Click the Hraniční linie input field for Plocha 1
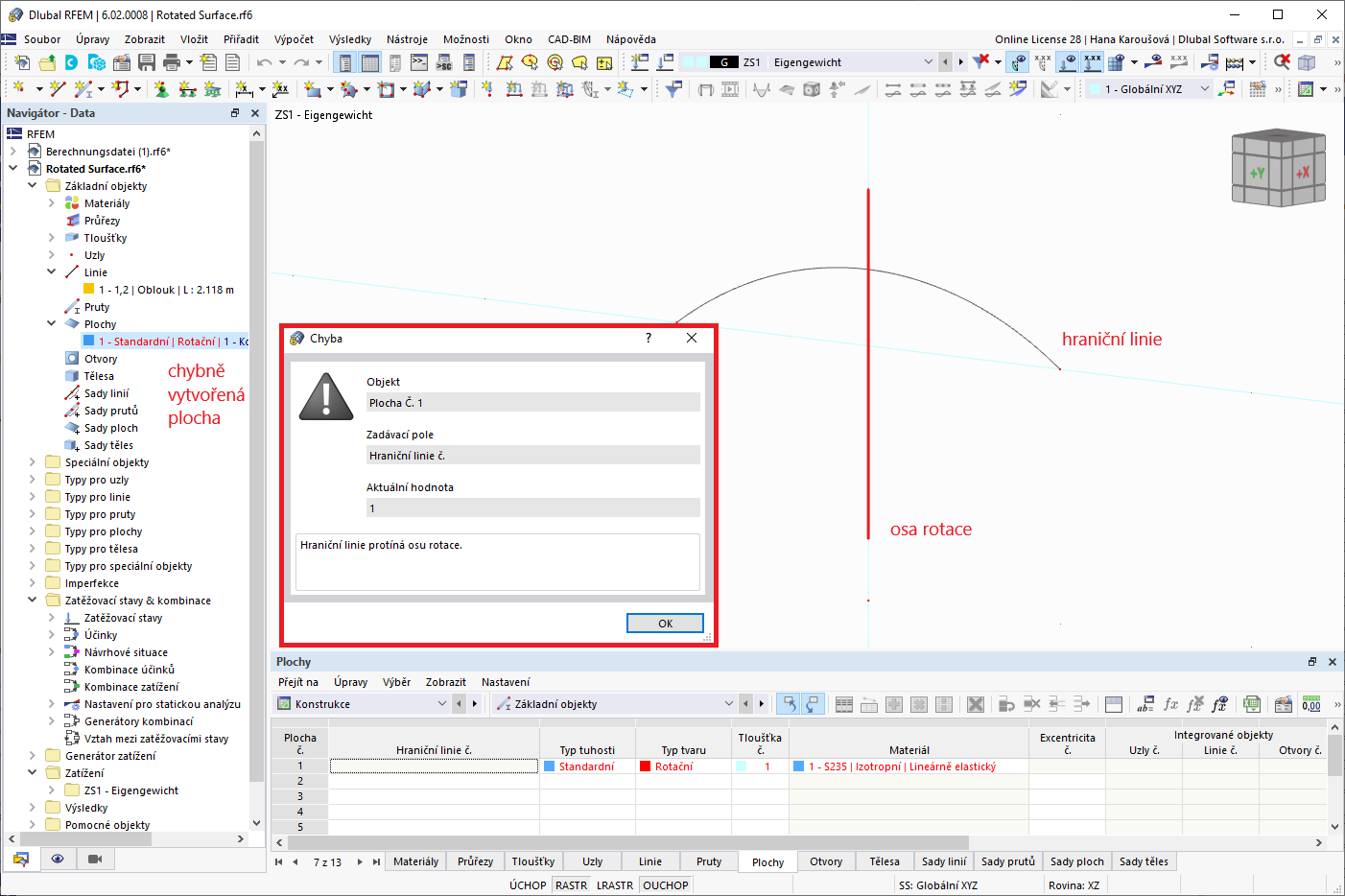The height and width of the screenshot is (896, 1345). tap(433, 766)
